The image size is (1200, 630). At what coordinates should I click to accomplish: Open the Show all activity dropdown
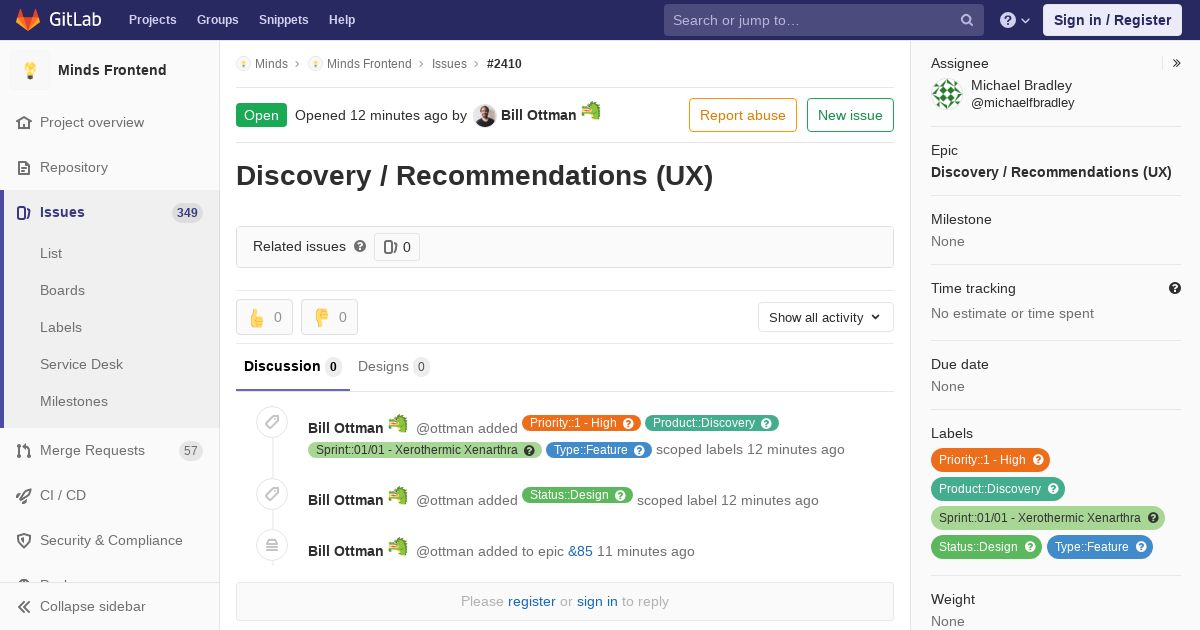(x=825, y=317)
